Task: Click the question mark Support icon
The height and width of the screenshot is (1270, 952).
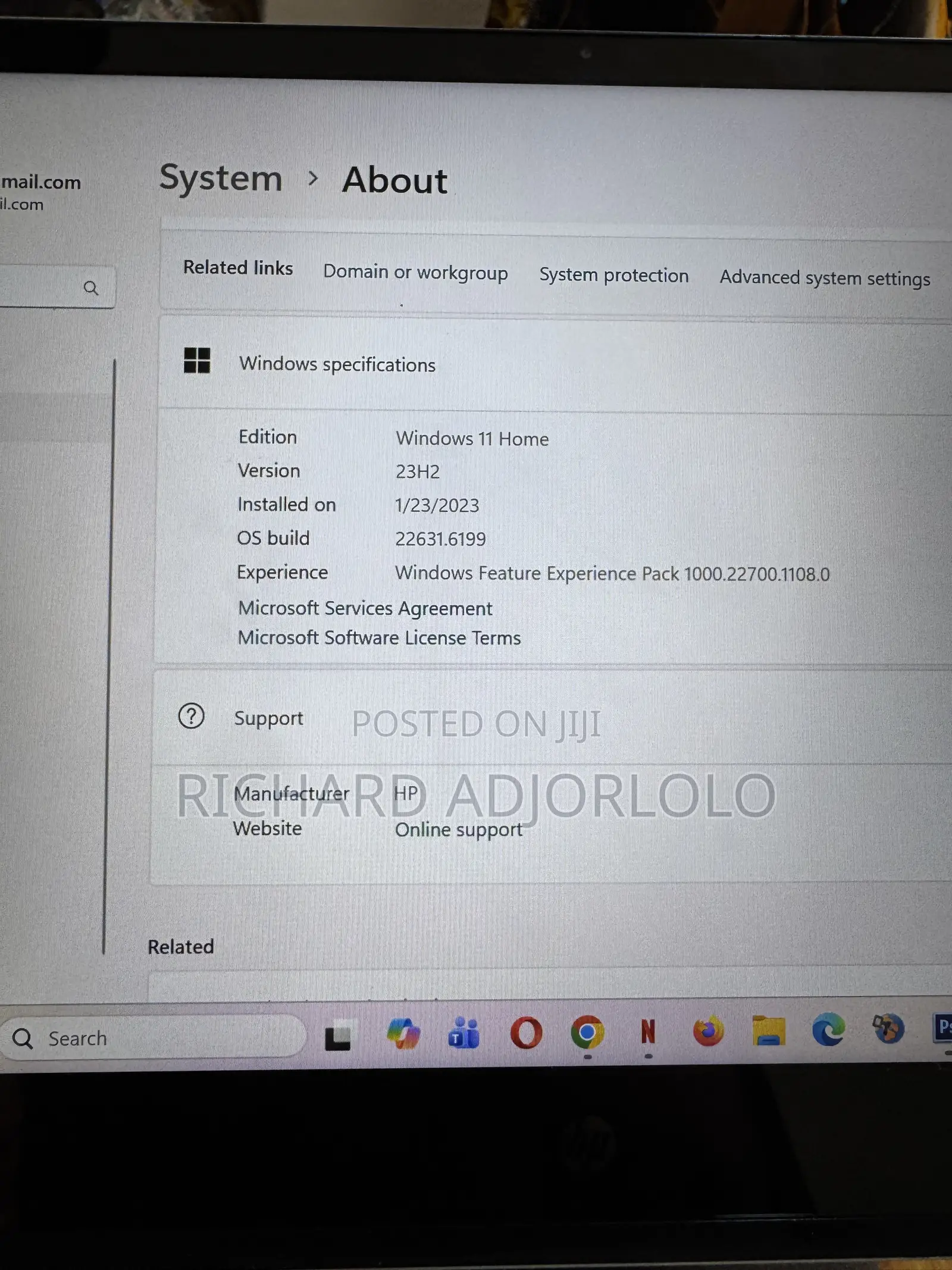Action: 192,716
